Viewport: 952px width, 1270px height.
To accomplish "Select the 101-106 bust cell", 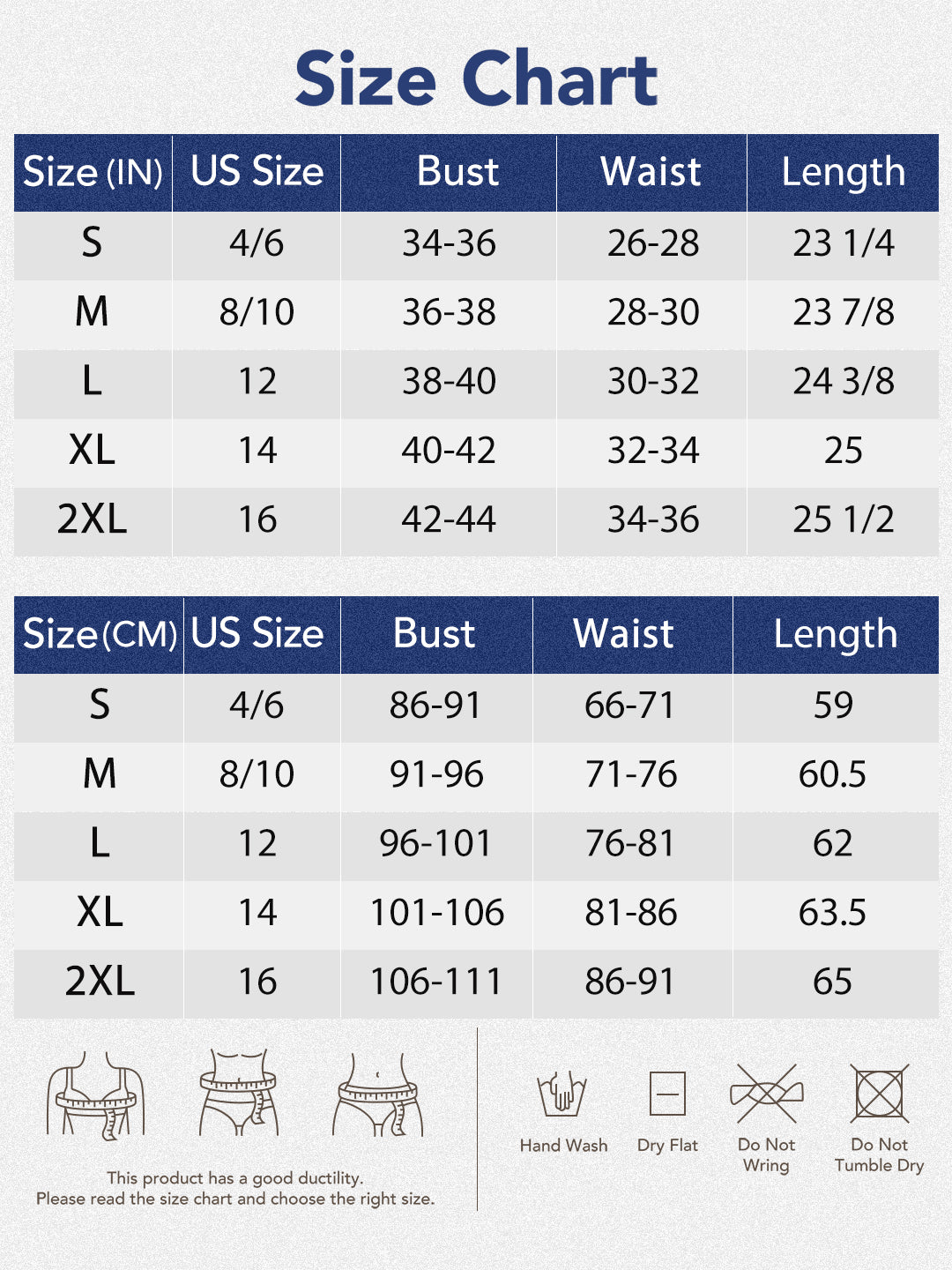I will (437, 913).
